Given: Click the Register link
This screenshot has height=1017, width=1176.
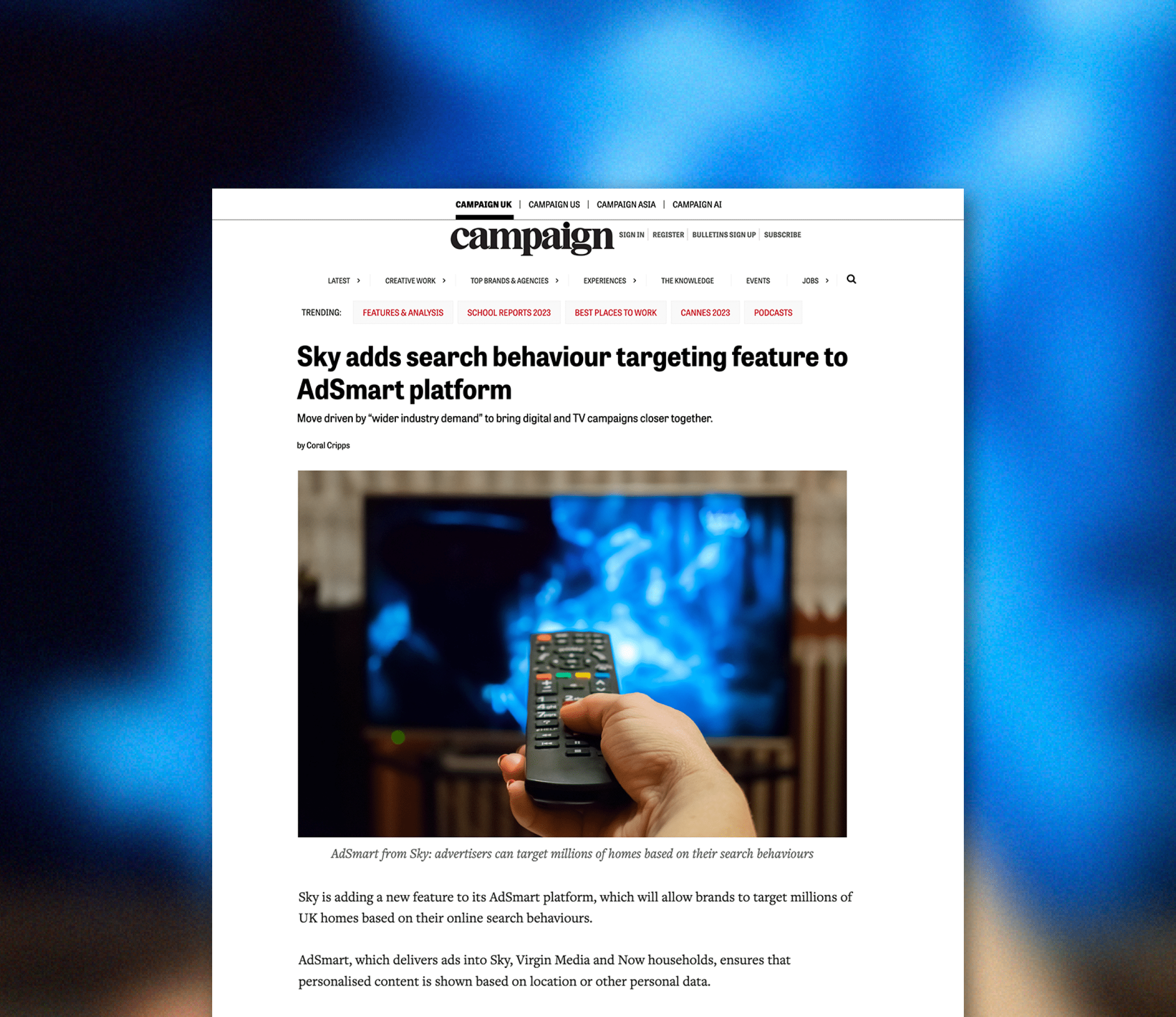Looking at the screenshot, I should coord(667,235).
